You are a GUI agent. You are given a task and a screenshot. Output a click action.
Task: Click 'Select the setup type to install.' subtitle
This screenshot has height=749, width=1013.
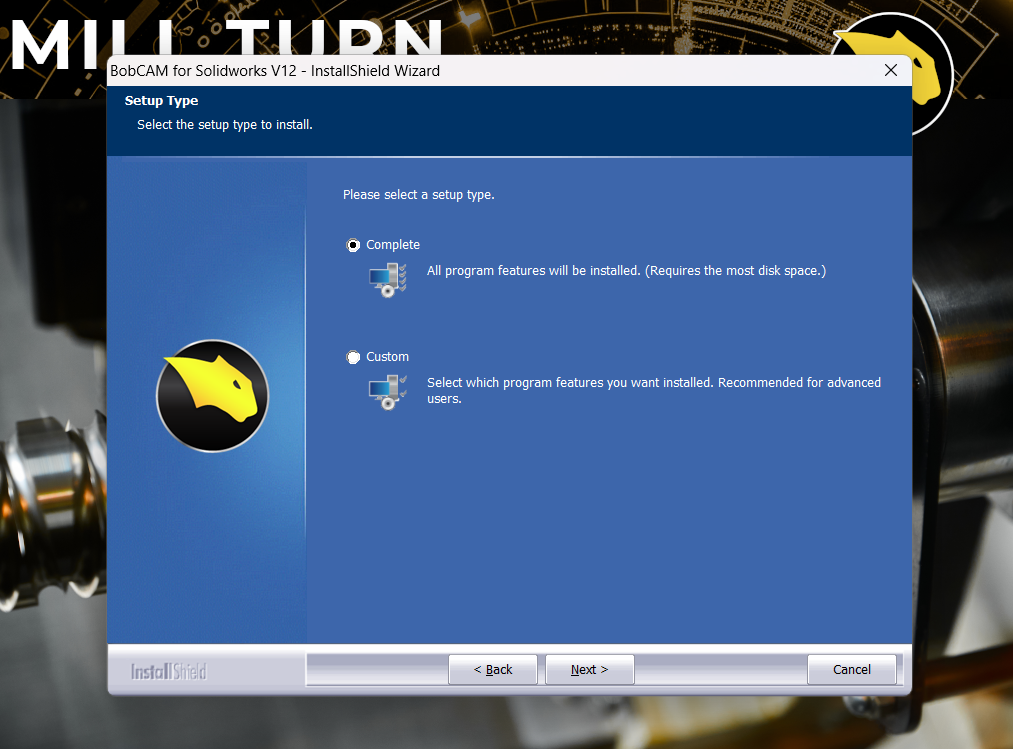225,125
